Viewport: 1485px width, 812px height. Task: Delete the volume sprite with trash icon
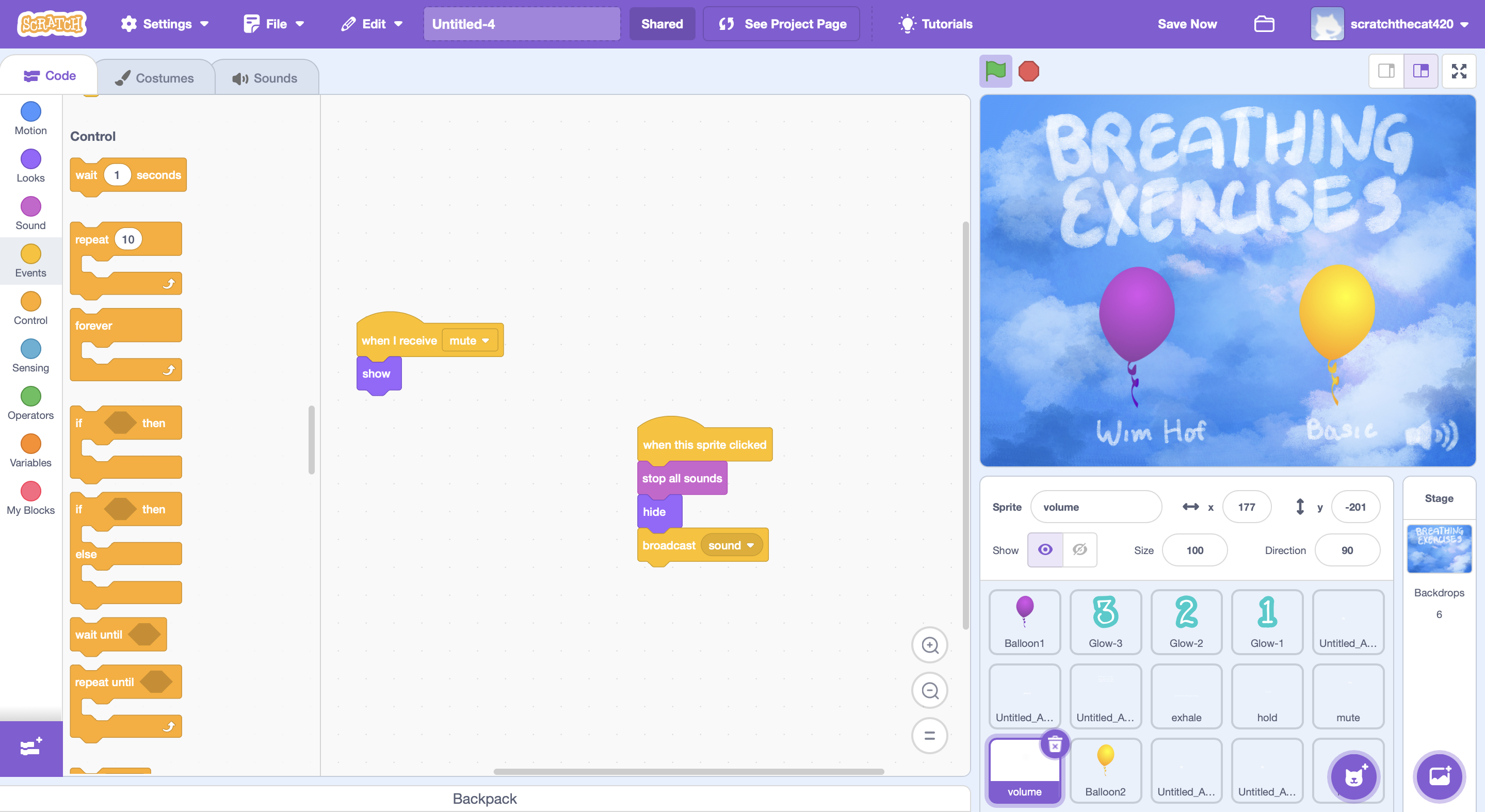pyautogui.click(x=1054, y=744)
